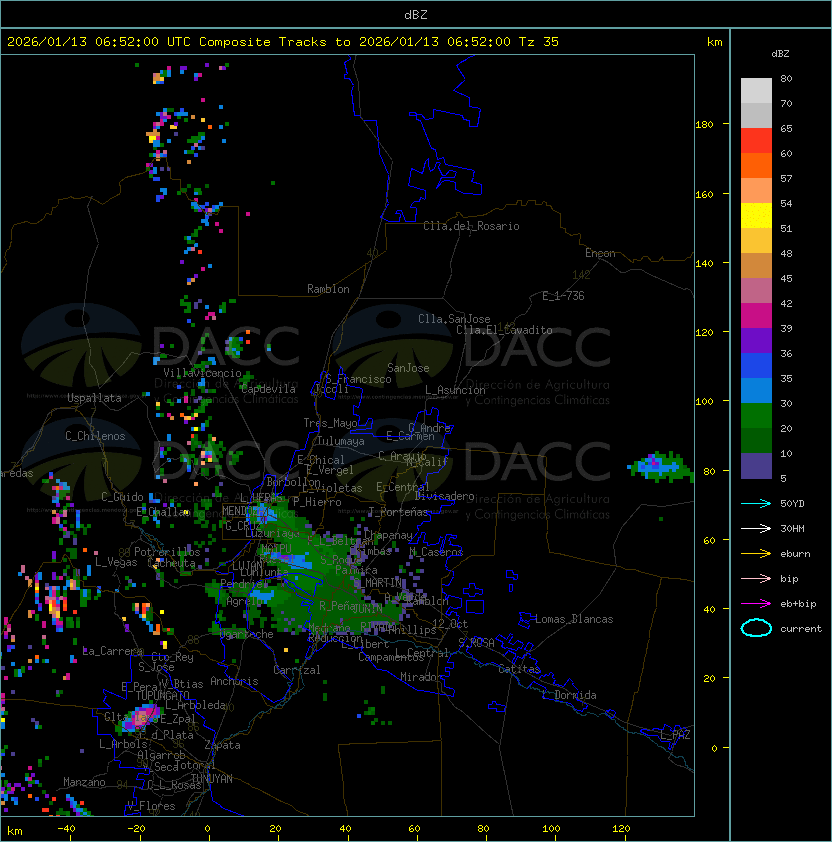Screen dimensions: 832x842
Task: Click the 'V_Flores' map label
Action: pyautogui.click(x=151, y=806)
